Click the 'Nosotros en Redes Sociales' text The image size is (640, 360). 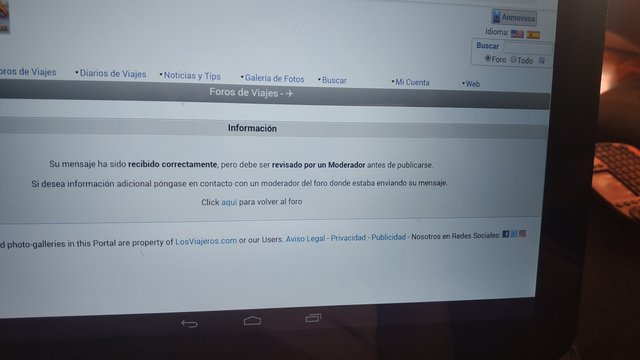456,236
